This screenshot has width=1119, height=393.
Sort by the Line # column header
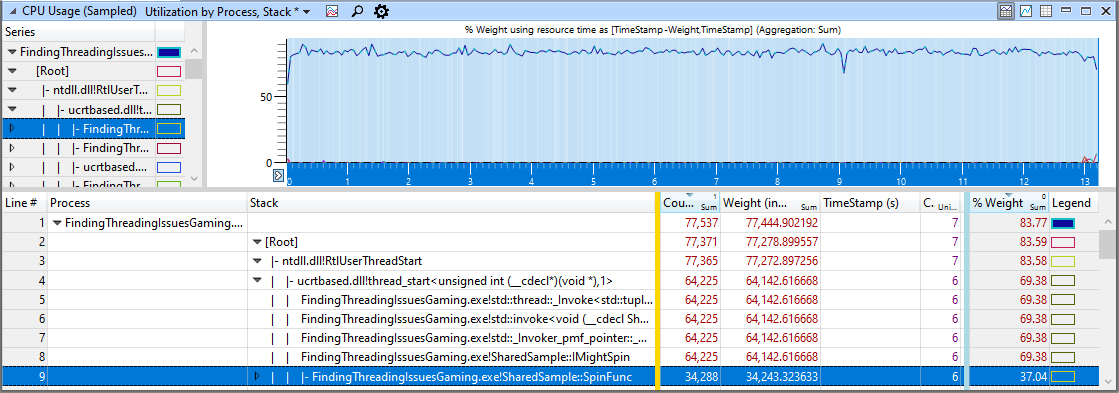tap(24, 203)
